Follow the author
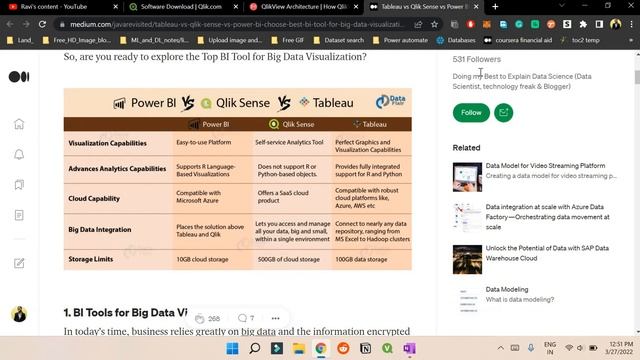640x360 pixels. (x=471, y=113)
